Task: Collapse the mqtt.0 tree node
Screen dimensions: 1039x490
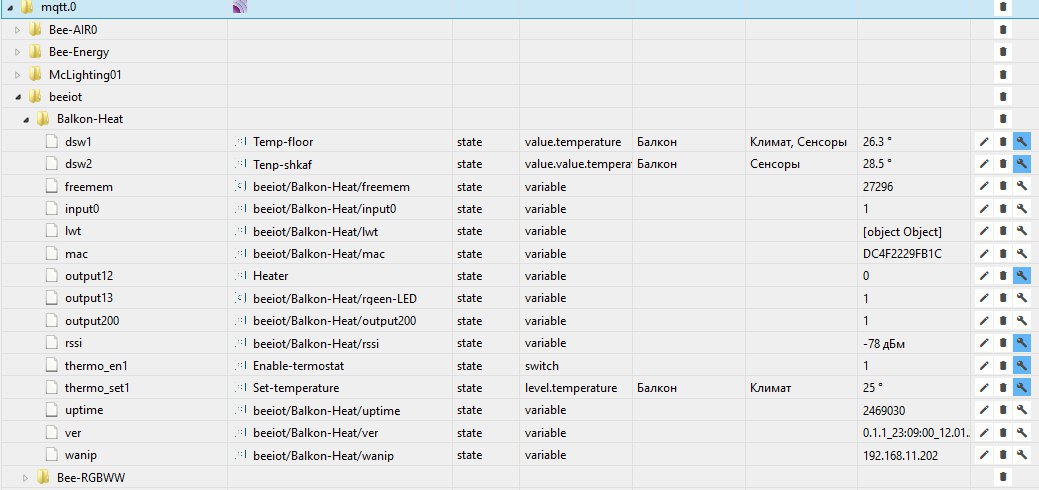Action: click(9, 7)
